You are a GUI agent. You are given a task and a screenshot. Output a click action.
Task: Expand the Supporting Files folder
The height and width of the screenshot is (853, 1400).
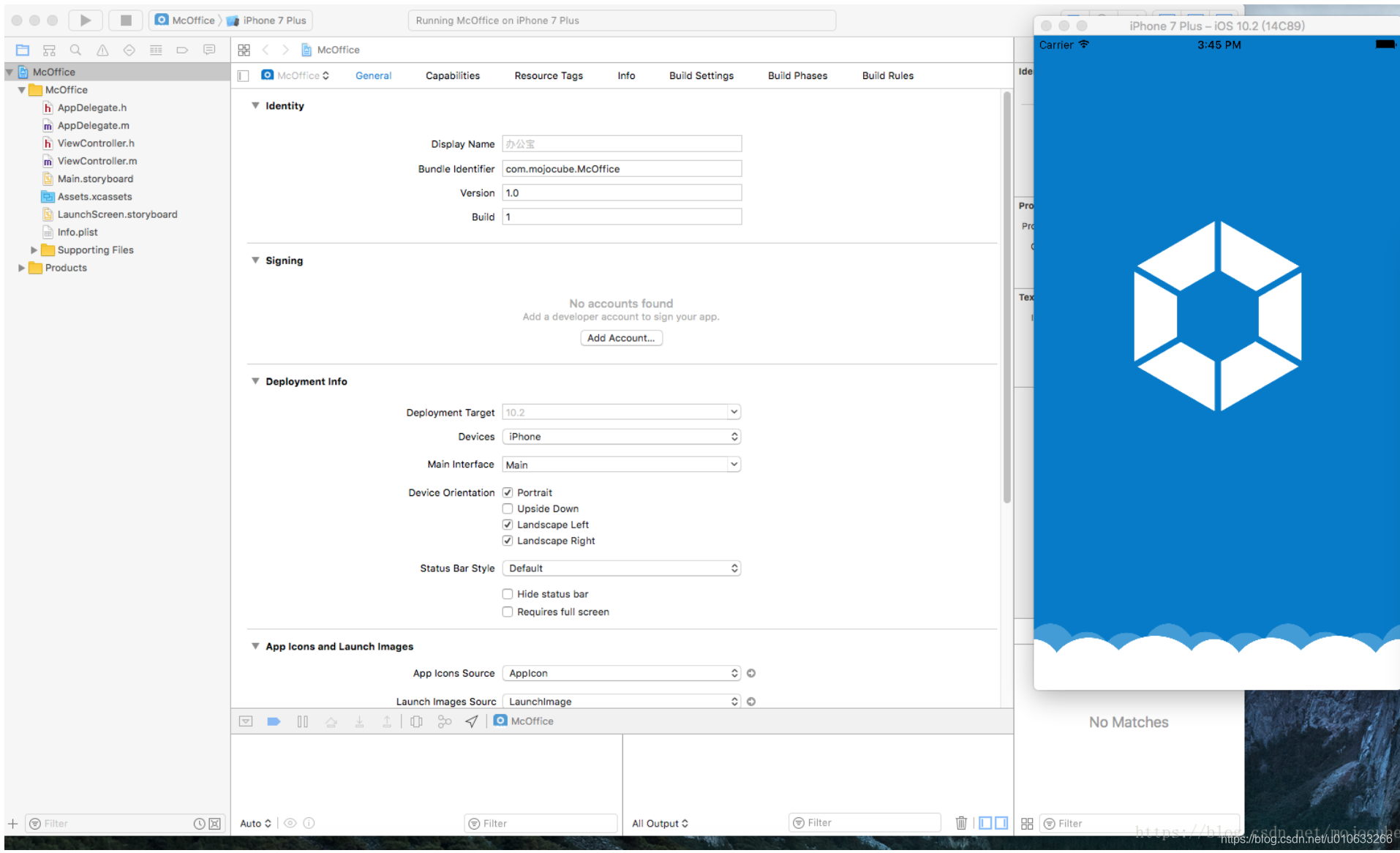click(x=34, y=250)
